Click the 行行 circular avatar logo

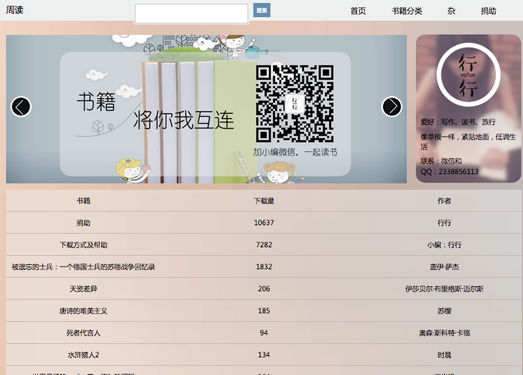[x=468, y=75]
